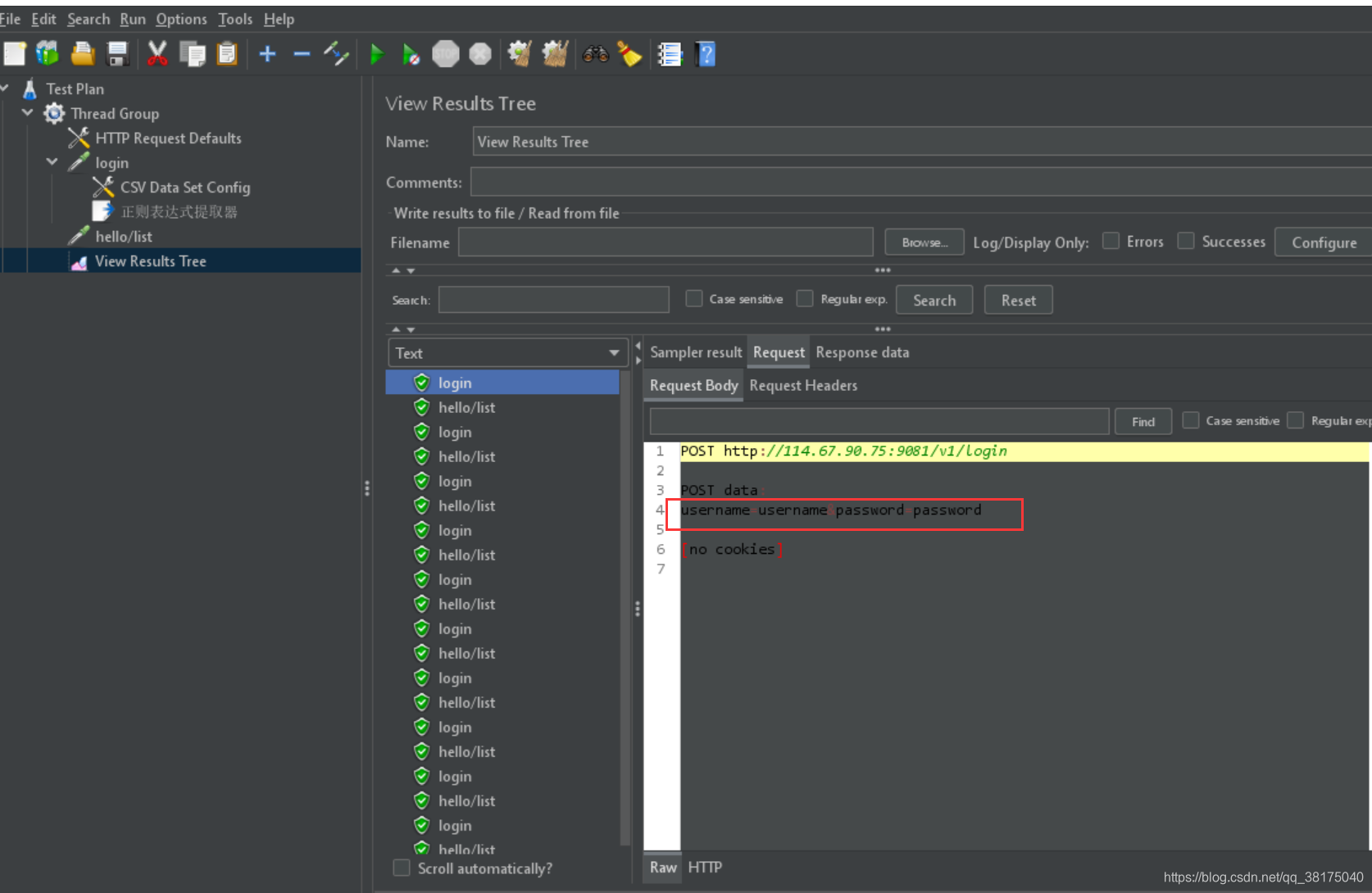Open the Options menu

pos(181,19)
